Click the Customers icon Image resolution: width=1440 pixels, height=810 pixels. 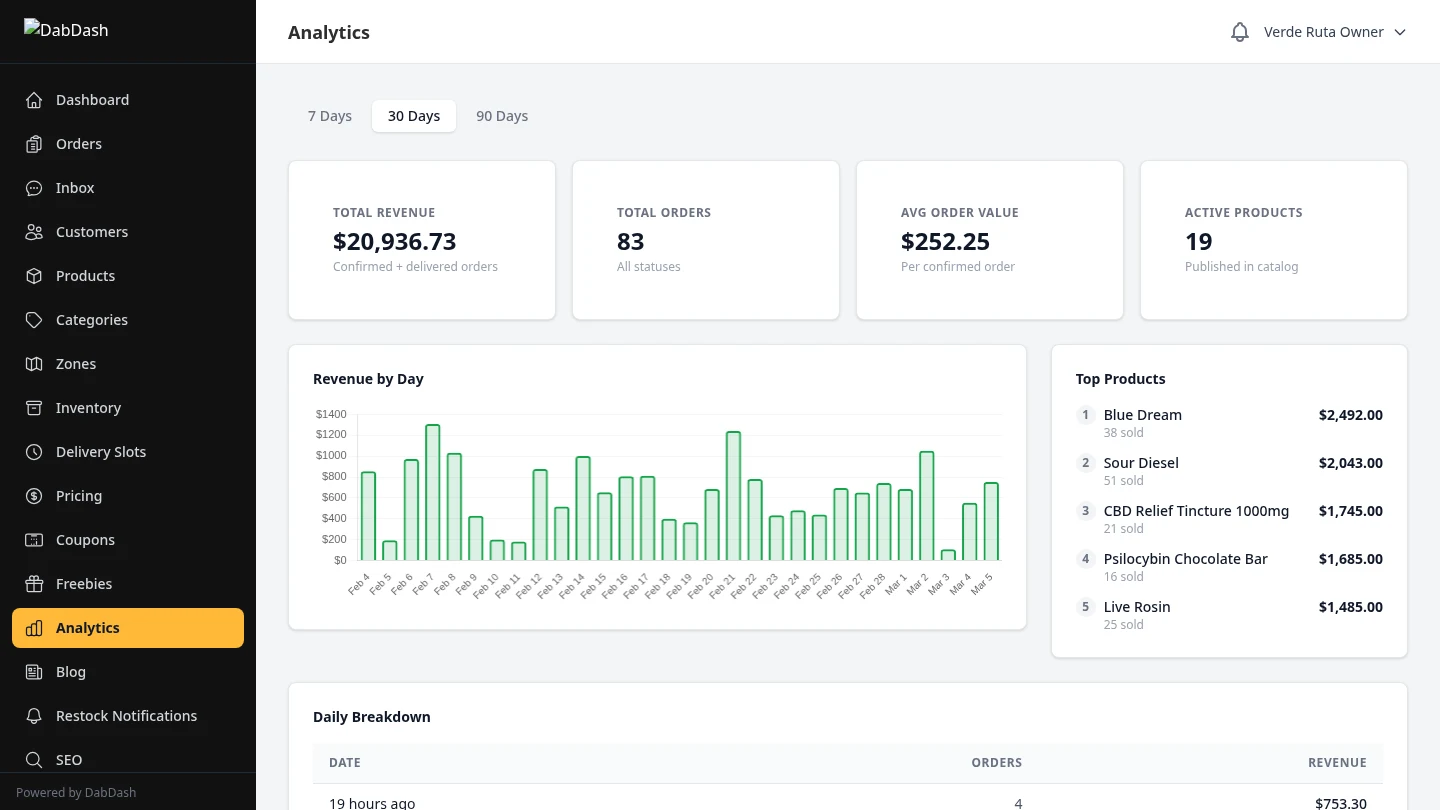click(x=33, y=231)
